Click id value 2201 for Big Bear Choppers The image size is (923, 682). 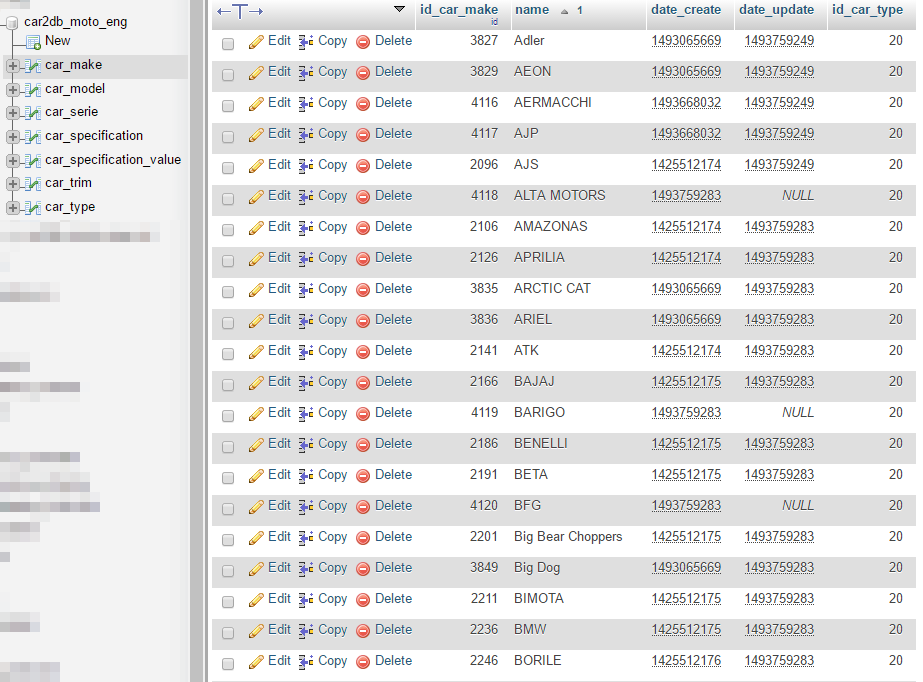pyautogui.click(x=484, y=537)
